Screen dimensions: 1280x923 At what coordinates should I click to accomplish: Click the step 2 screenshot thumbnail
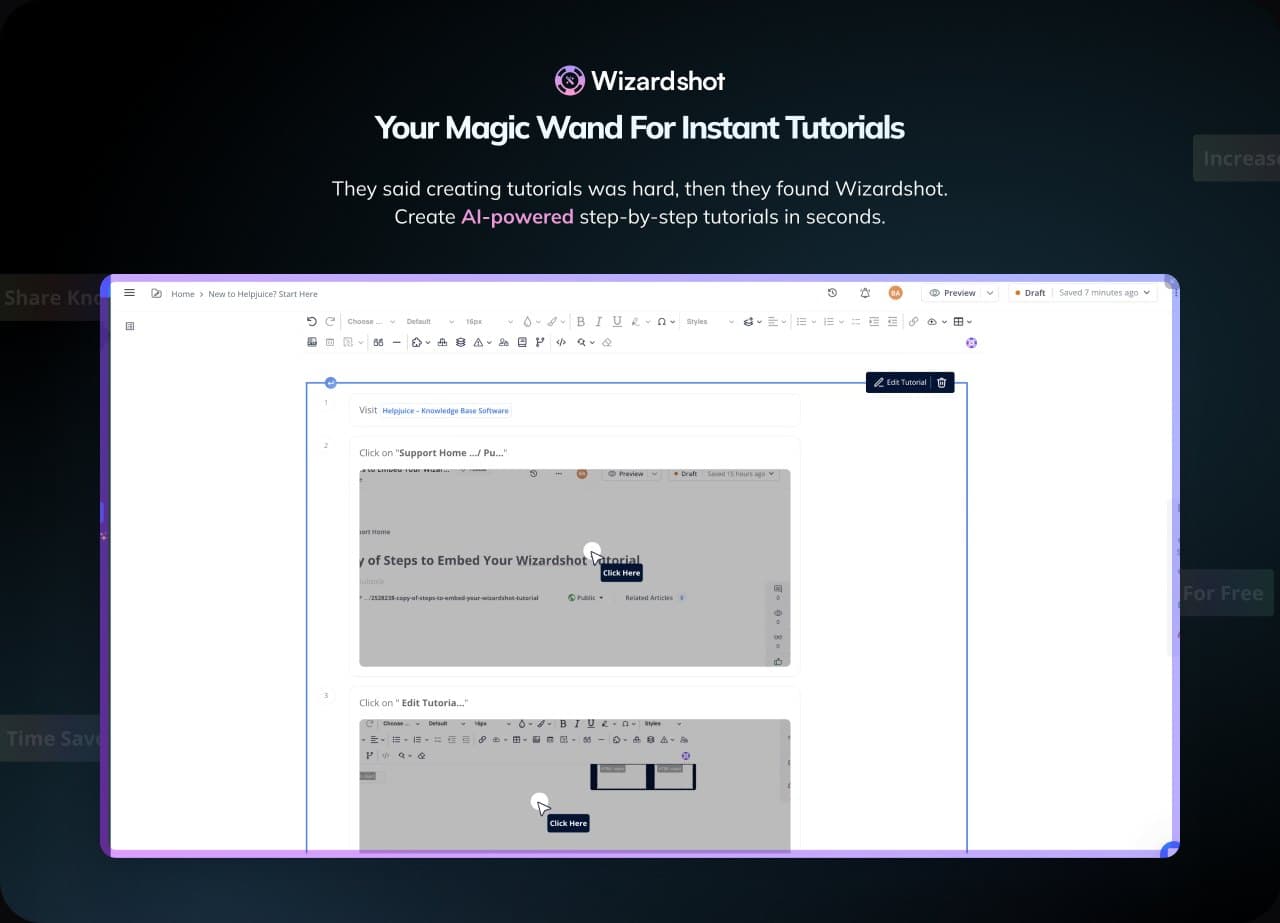(575, 567)
